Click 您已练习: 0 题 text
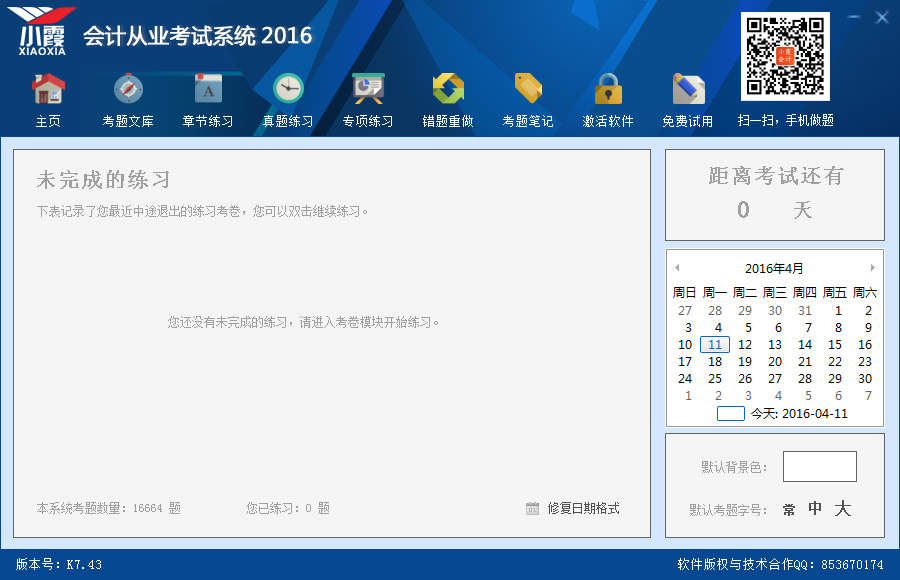Screen dimensions: 900x580 288,508
